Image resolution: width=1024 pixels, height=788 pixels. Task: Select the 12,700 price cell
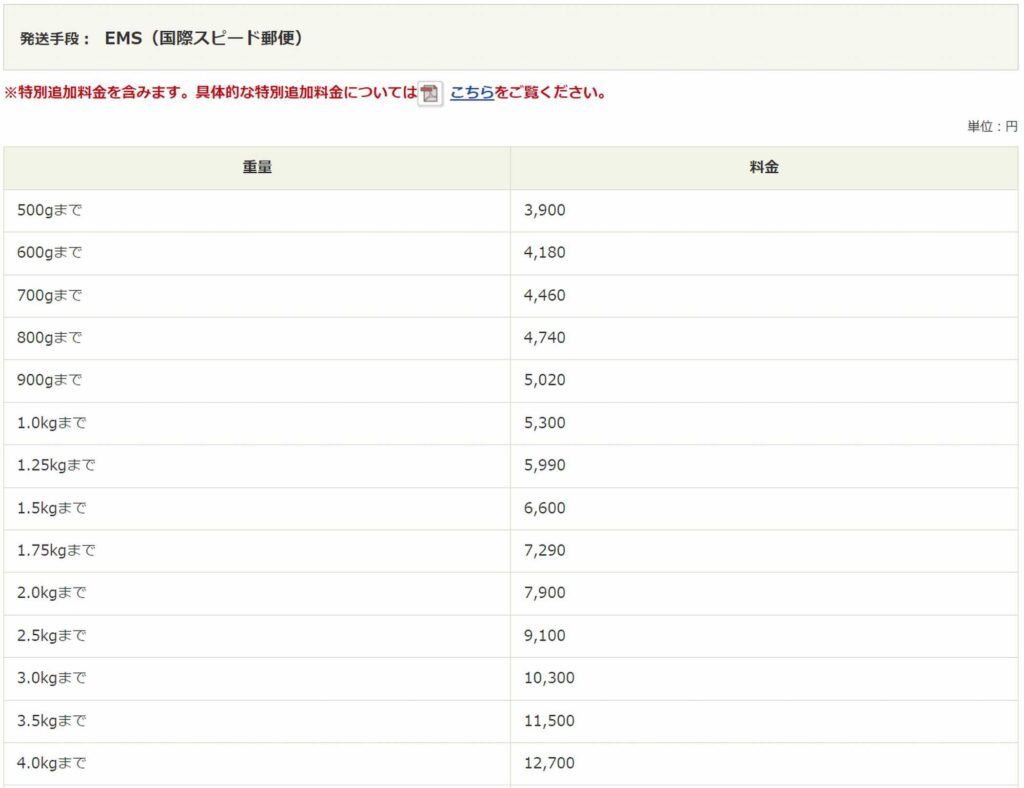pos(549,763)
